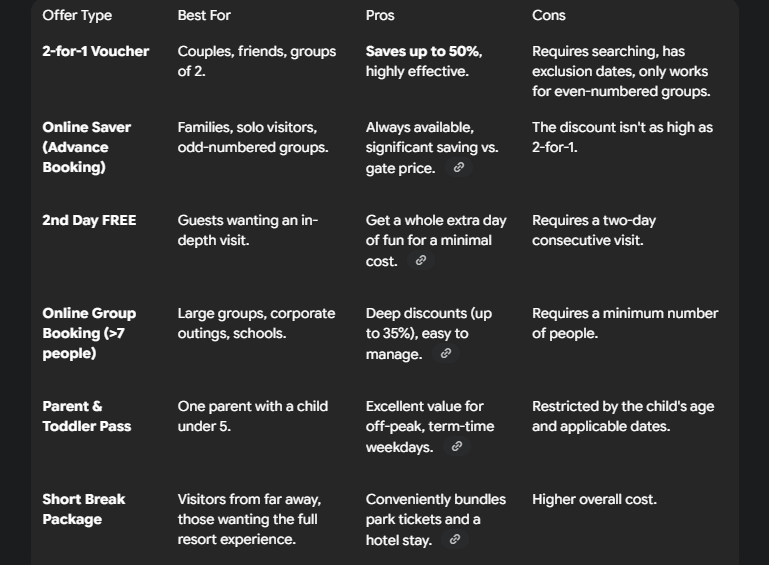Select the 'Pros' column header
The width and height of the screenshot is (769, 565).
[380, 15]
